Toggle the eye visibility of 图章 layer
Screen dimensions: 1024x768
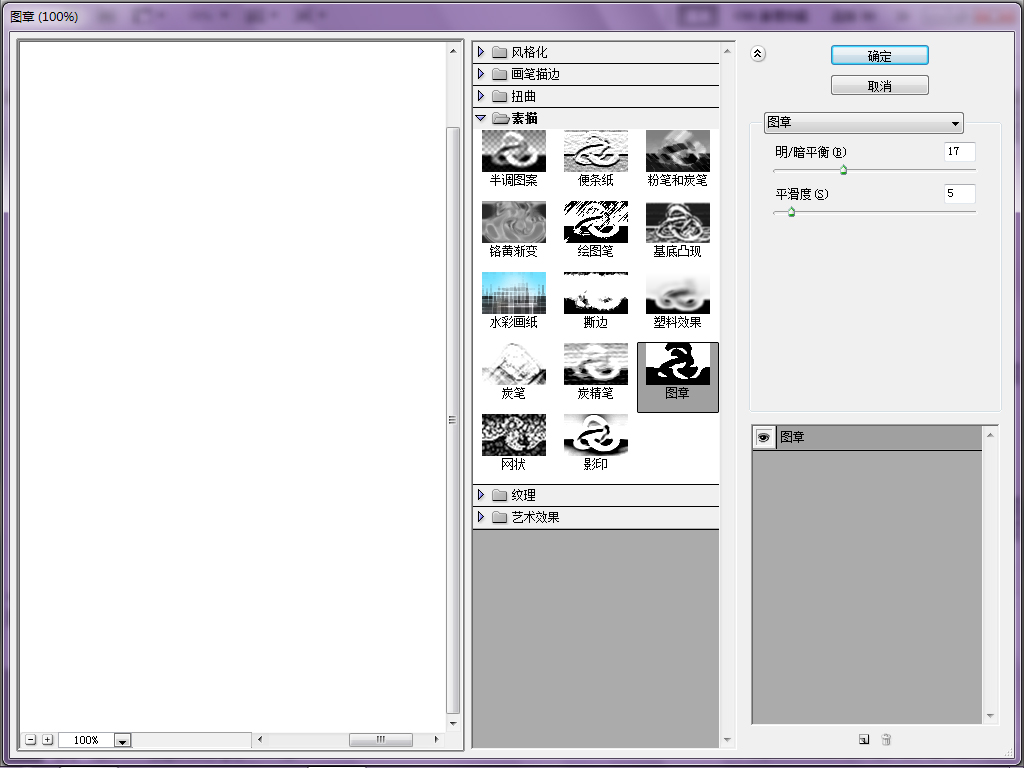[763, 437]
